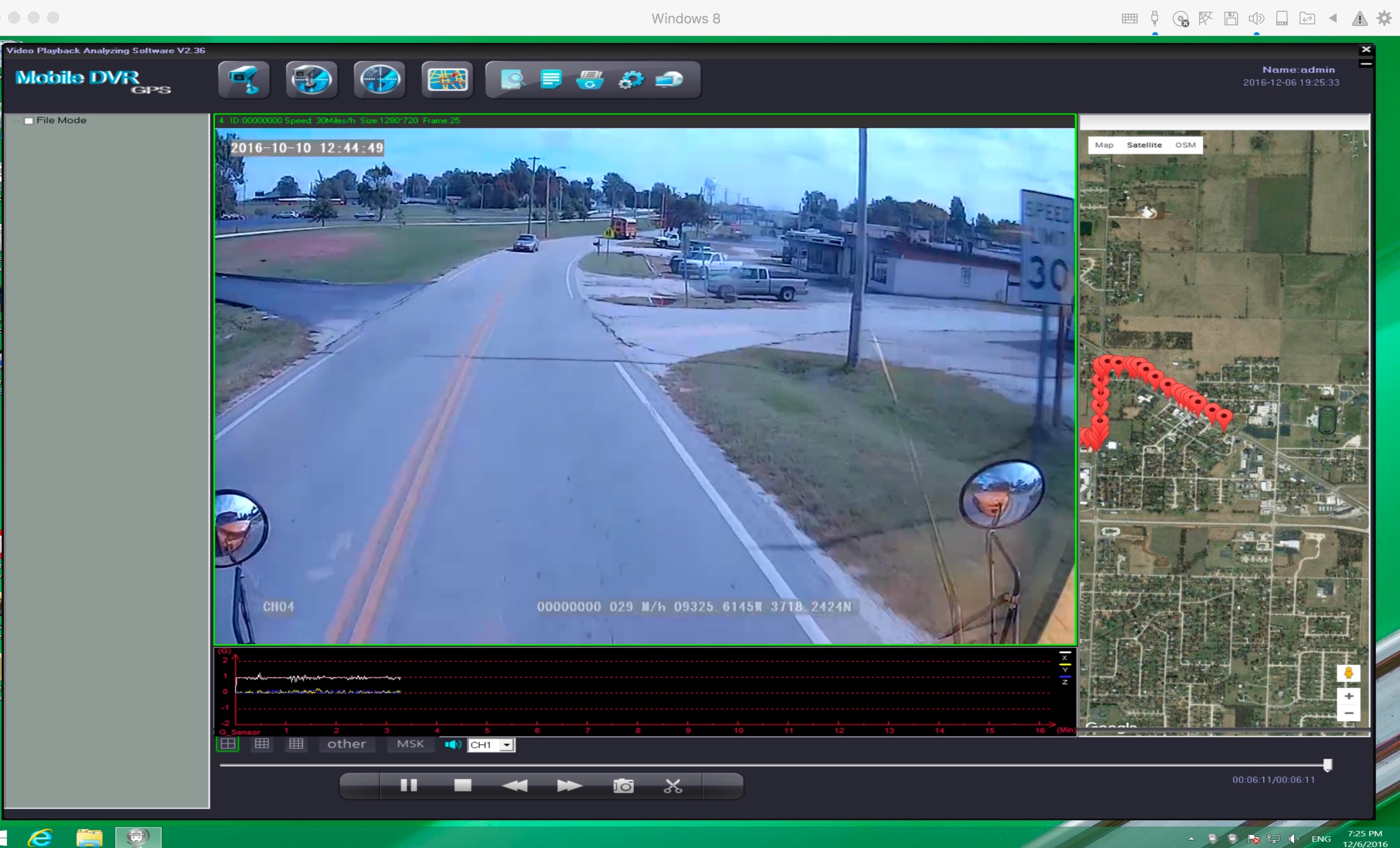This screenshot has width=1400, height=848.
Task: Click the other layout button
Action: 347,744
